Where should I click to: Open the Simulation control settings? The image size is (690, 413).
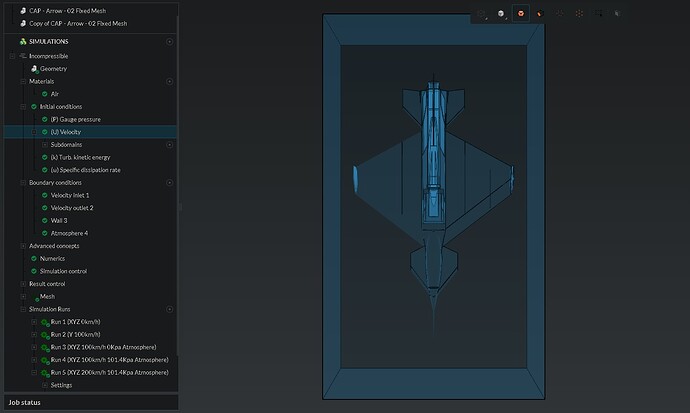pyautogui.click(x=63, y=271)
